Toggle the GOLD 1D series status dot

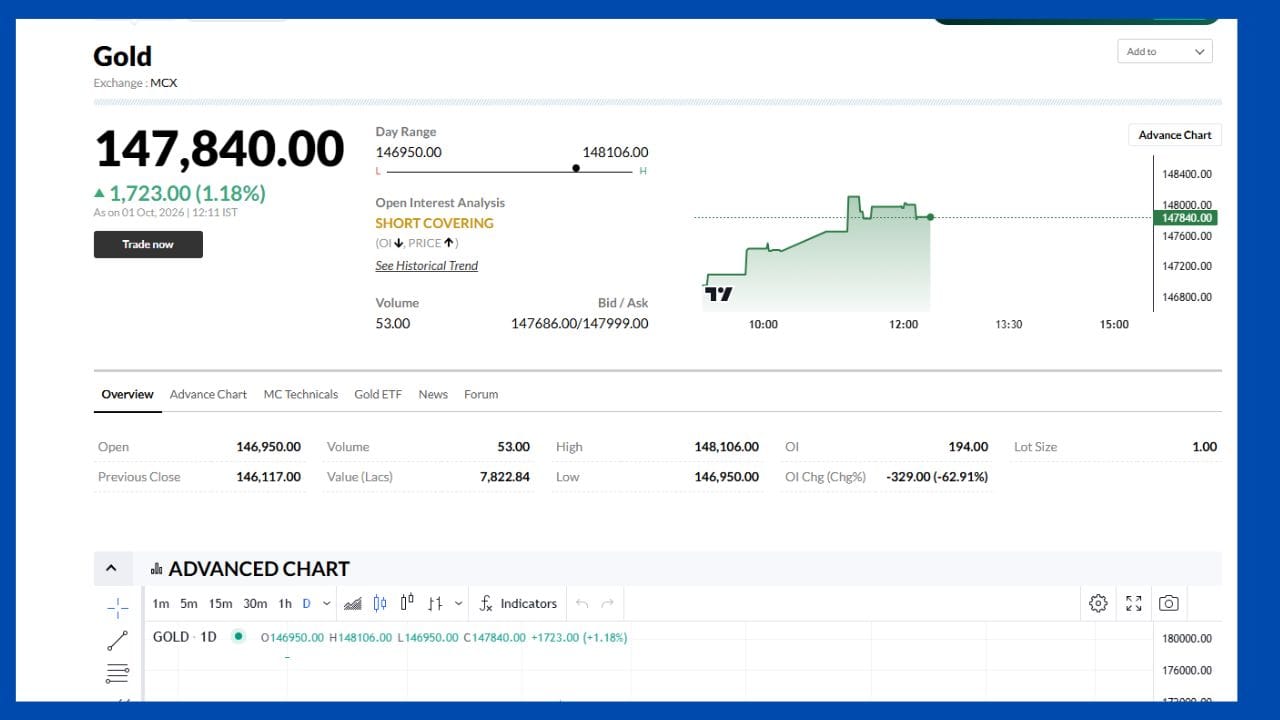click(238, 636)
